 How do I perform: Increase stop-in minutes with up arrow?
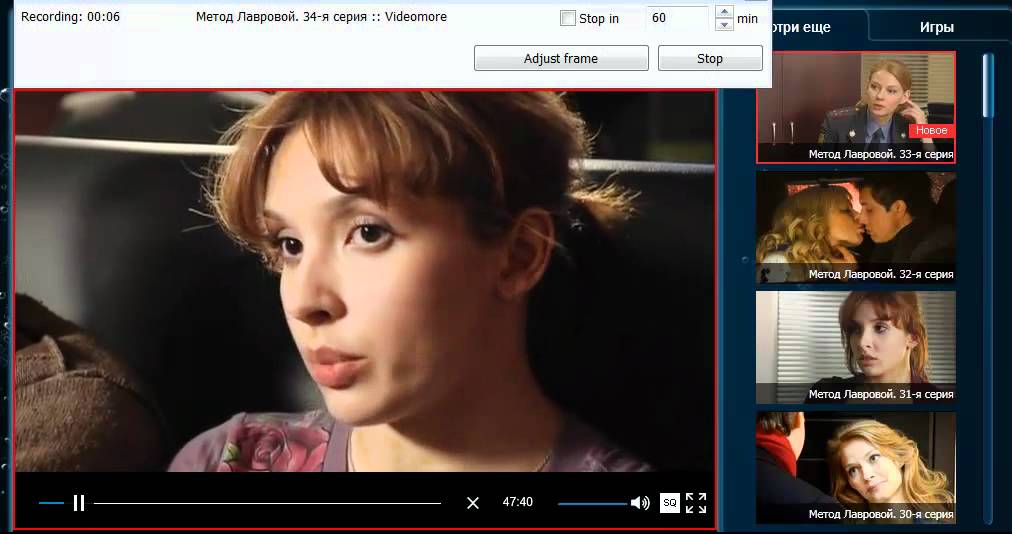coord(724,12)
